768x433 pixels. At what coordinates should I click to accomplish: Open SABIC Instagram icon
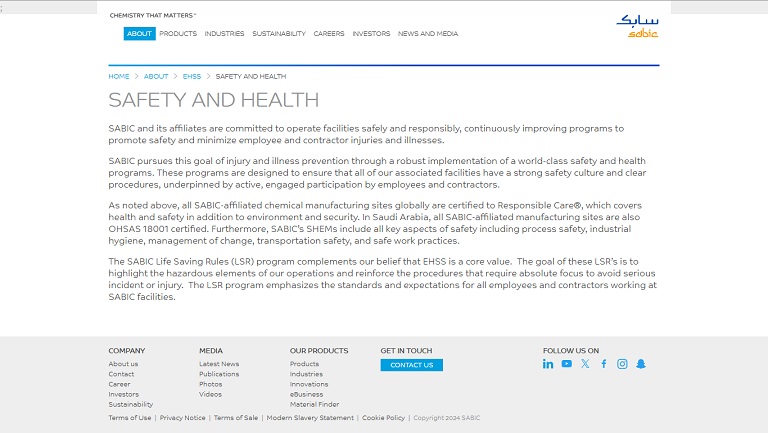pyautogui.click(x=622, y=364)
